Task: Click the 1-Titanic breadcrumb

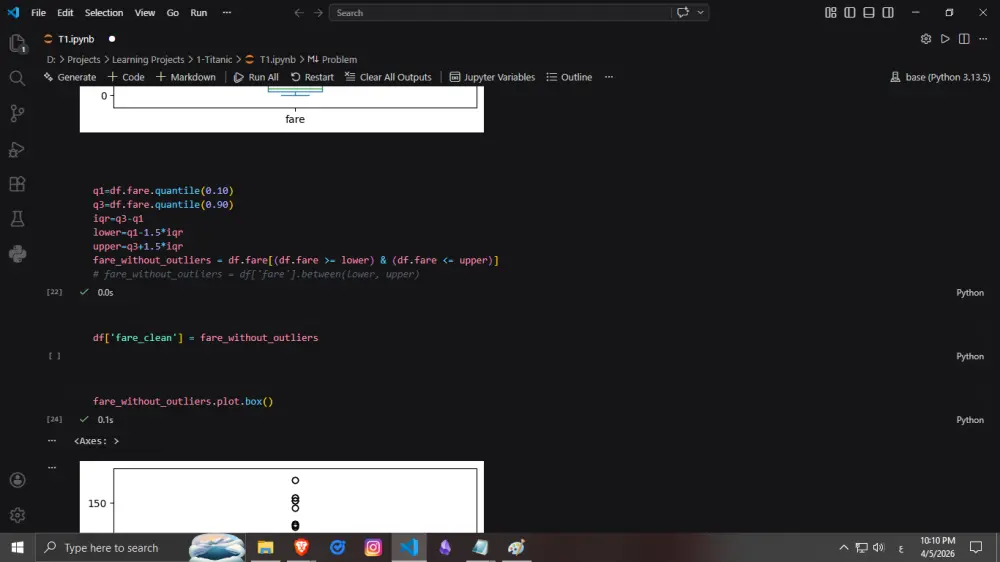Action: tap(214, 59)
